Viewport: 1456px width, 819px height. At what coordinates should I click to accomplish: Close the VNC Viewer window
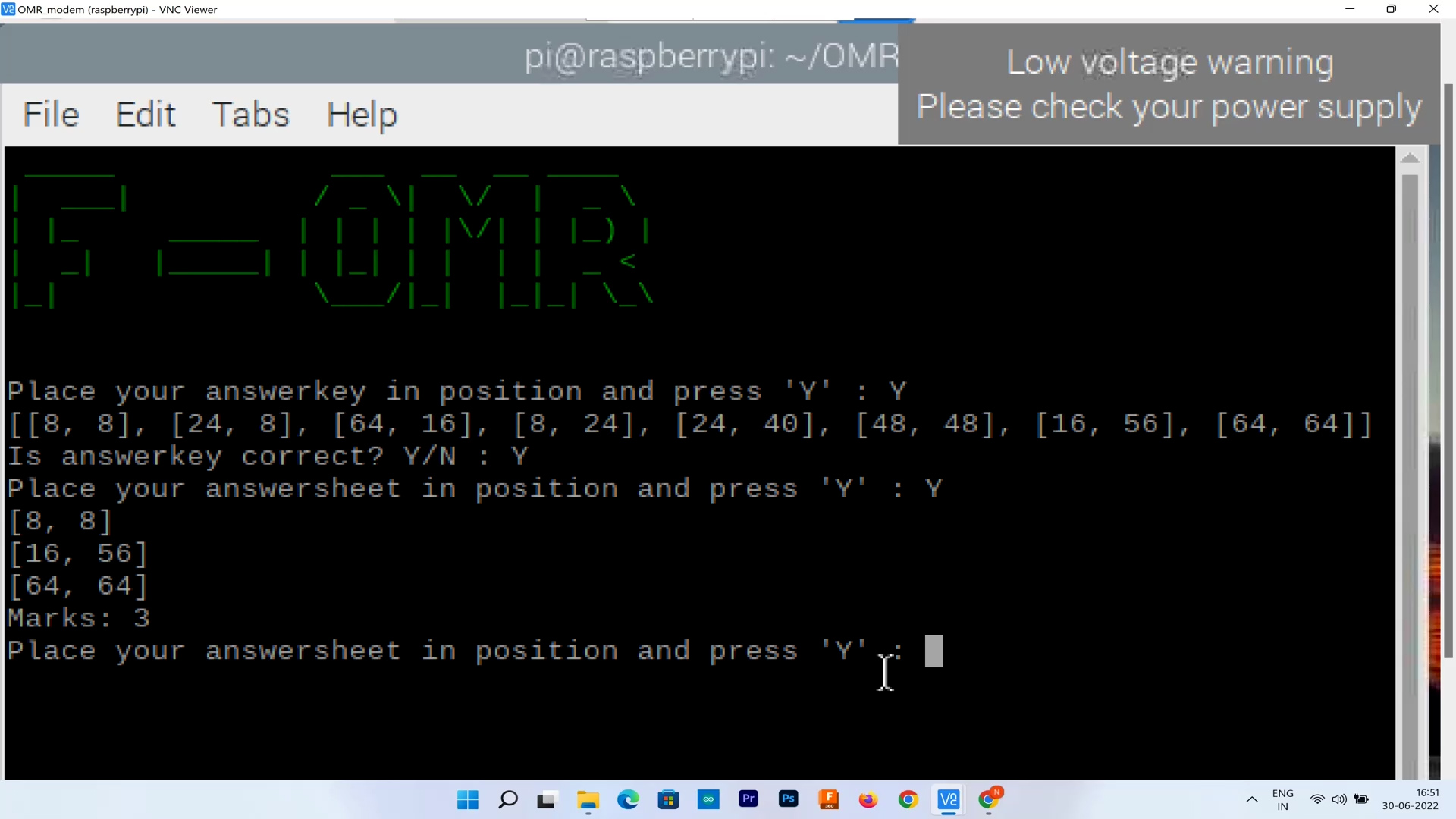(x=1433, y=9)
